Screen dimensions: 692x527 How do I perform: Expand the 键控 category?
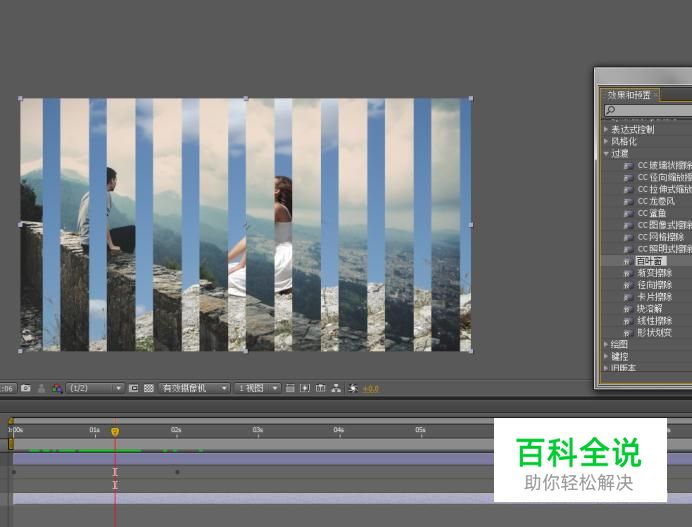click(606, 356)
